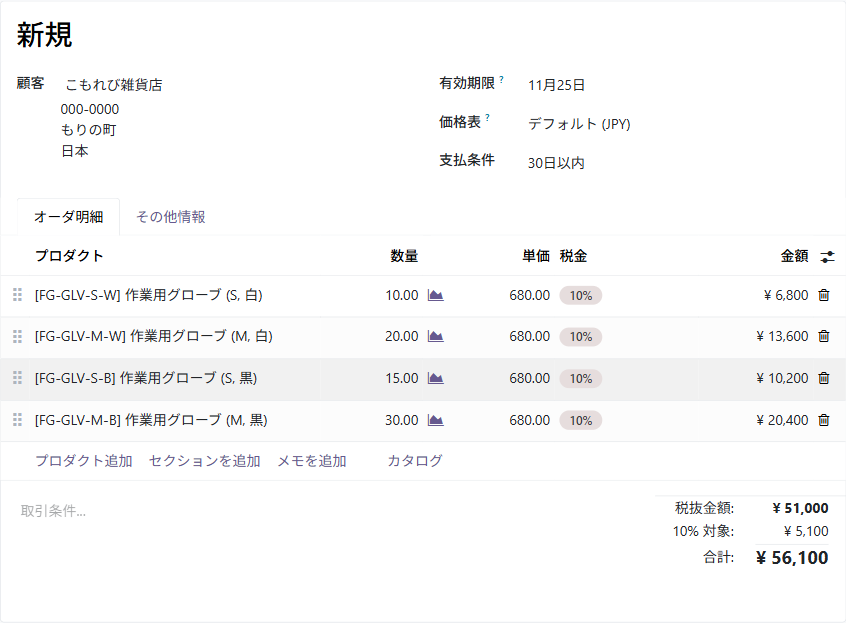This screenshot has width=846, height=623.
Task: Click unit price 680.00 in FG-GLV-M-B row
Action: (x=529, y=420)
